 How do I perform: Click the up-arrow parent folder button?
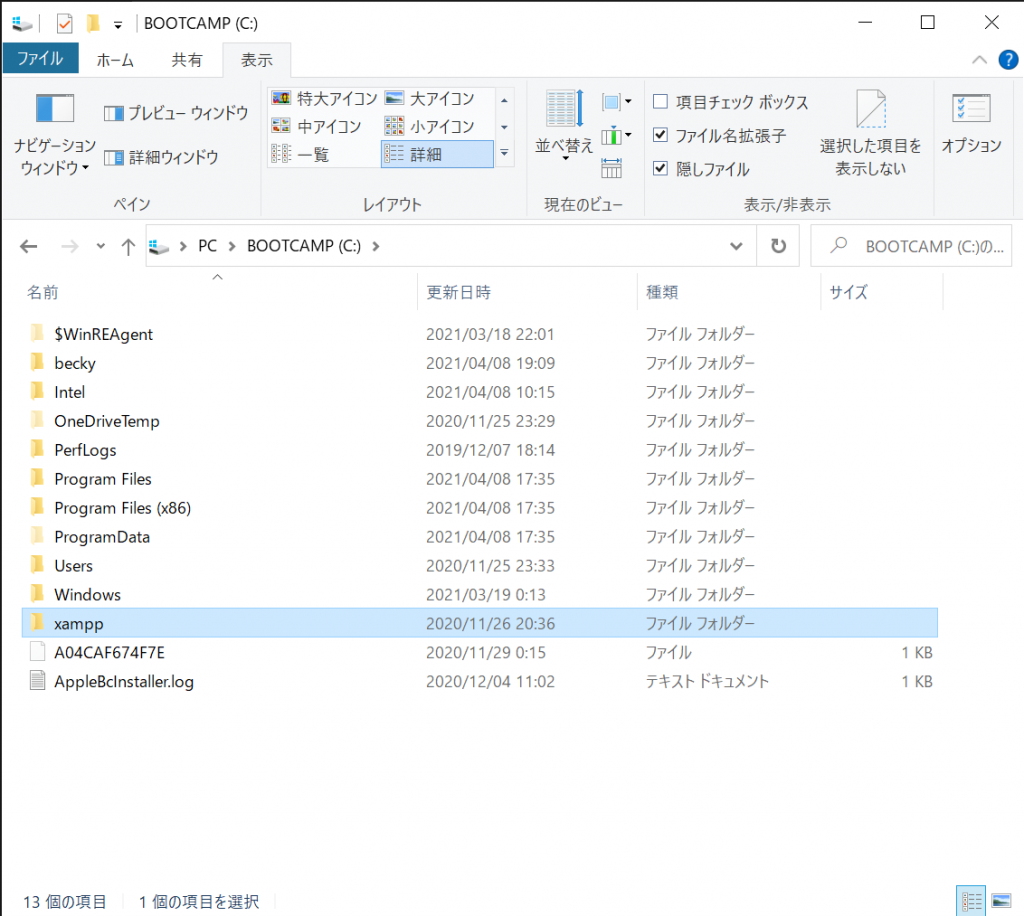tap(128, 247)
